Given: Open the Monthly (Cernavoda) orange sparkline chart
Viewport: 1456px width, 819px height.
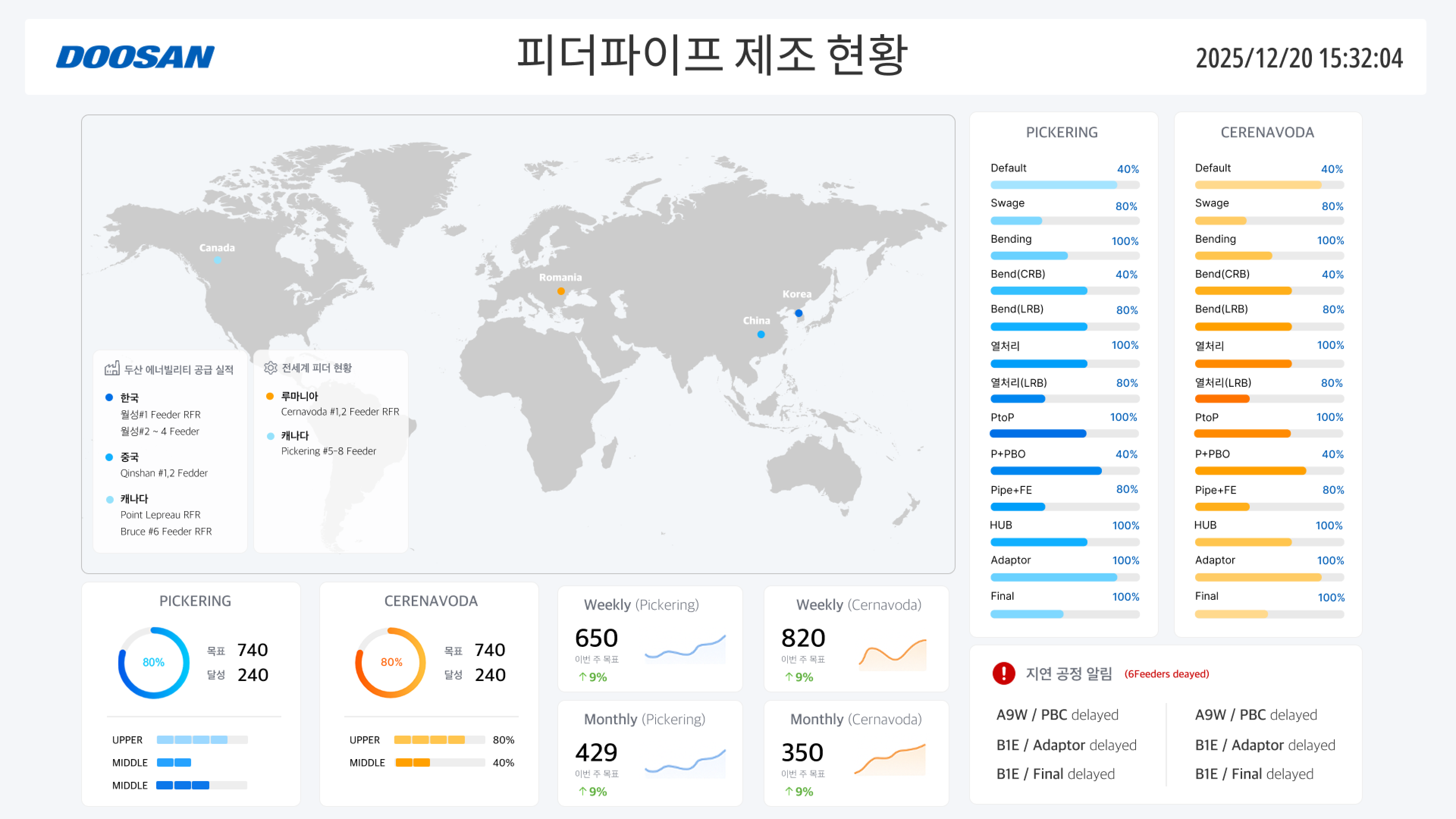Looking at the screenshot, I should 890,759.
